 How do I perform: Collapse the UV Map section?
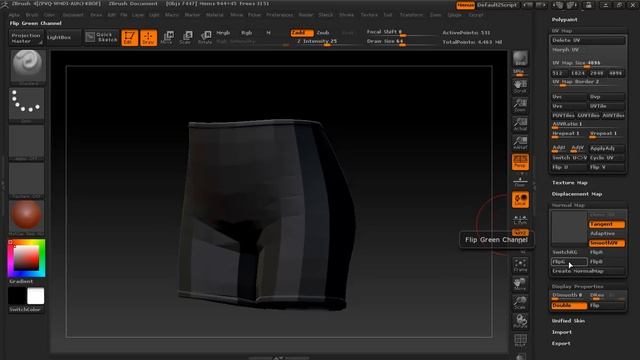pyautogui.click(x=562, y=31)
